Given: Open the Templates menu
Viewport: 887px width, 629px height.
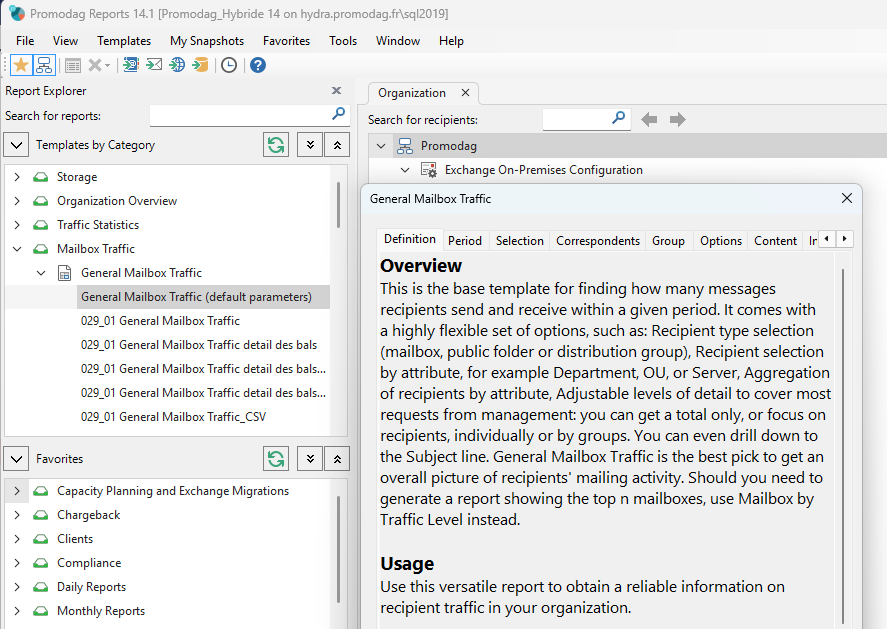Looking at the screenshot, I should pyautogui.click(x=124, y=41).
